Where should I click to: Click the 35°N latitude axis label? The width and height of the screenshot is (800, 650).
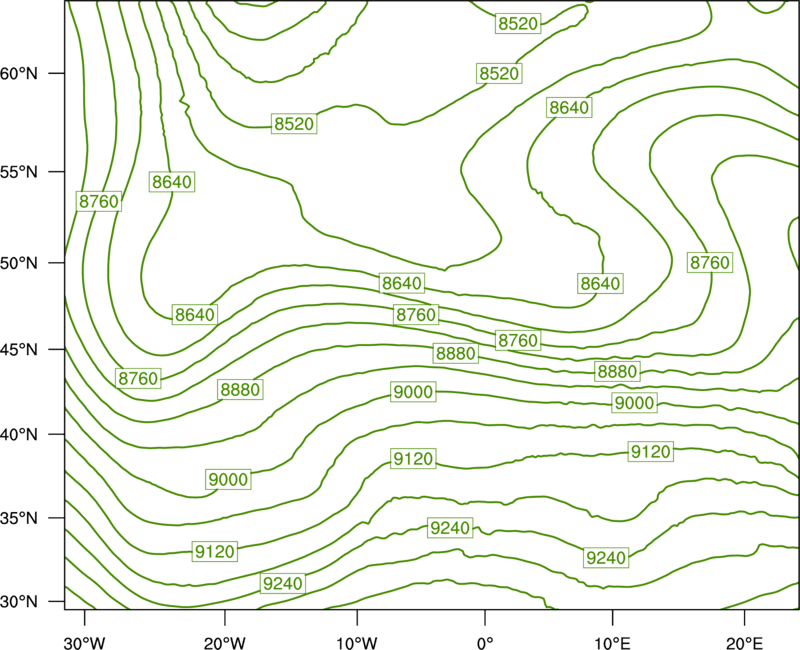click(19, 518)
